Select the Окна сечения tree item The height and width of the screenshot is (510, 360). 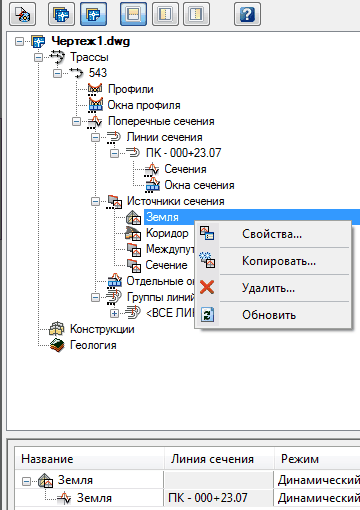pos(199,185)
